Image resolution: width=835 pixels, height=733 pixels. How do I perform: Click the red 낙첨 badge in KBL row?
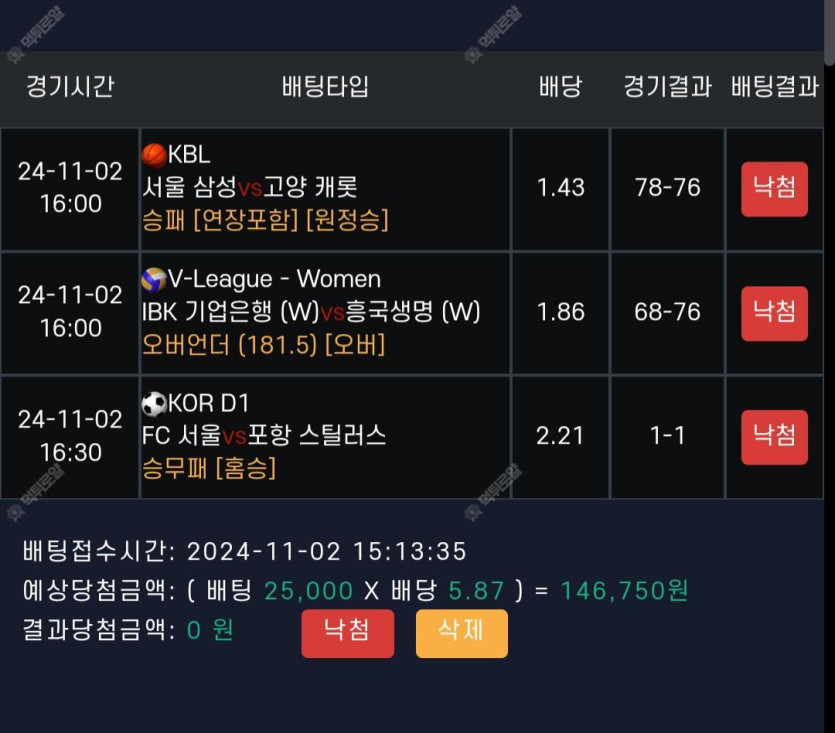tap(774, 189)
